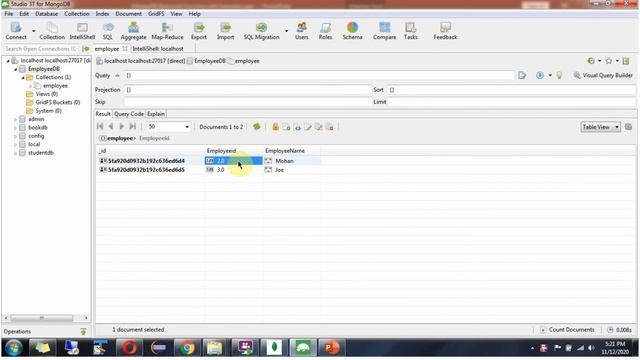Open the SQL Migration dropdown arrow

(286, 31)
